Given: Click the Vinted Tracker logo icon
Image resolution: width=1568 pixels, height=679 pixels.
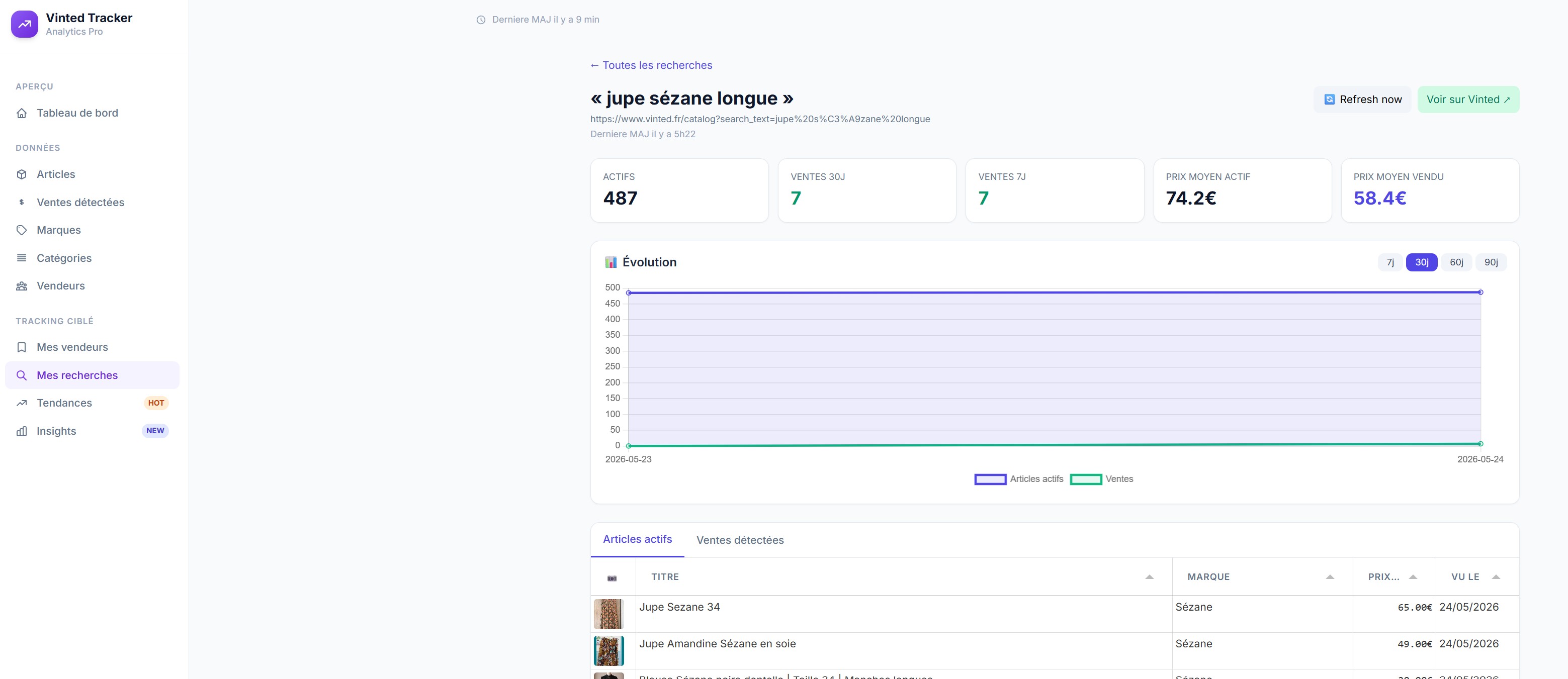Looking at the screenshot, I should click(24, 24).
